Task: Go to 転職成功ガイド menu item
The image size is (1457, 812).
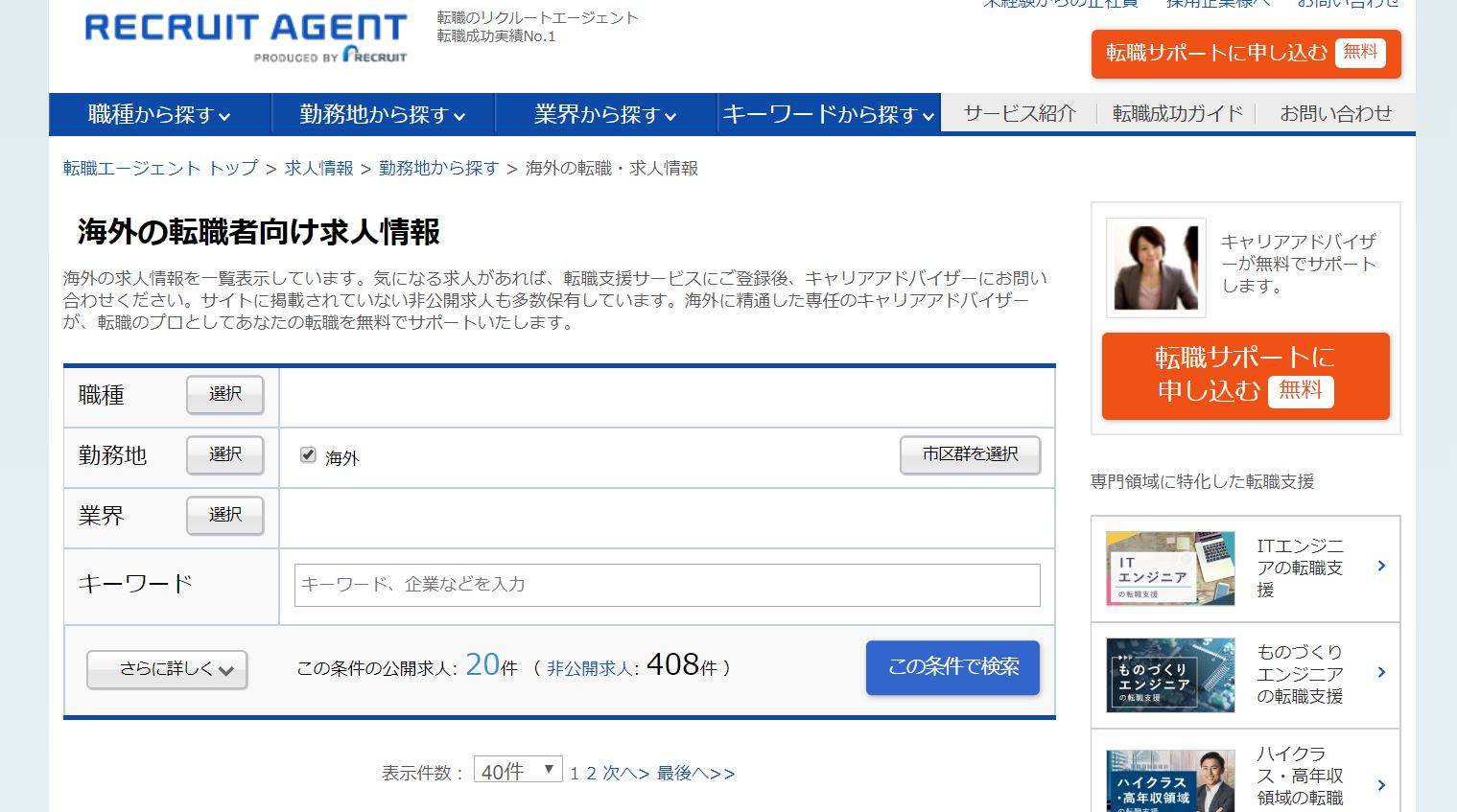Action: click(x=1178, y=113)
